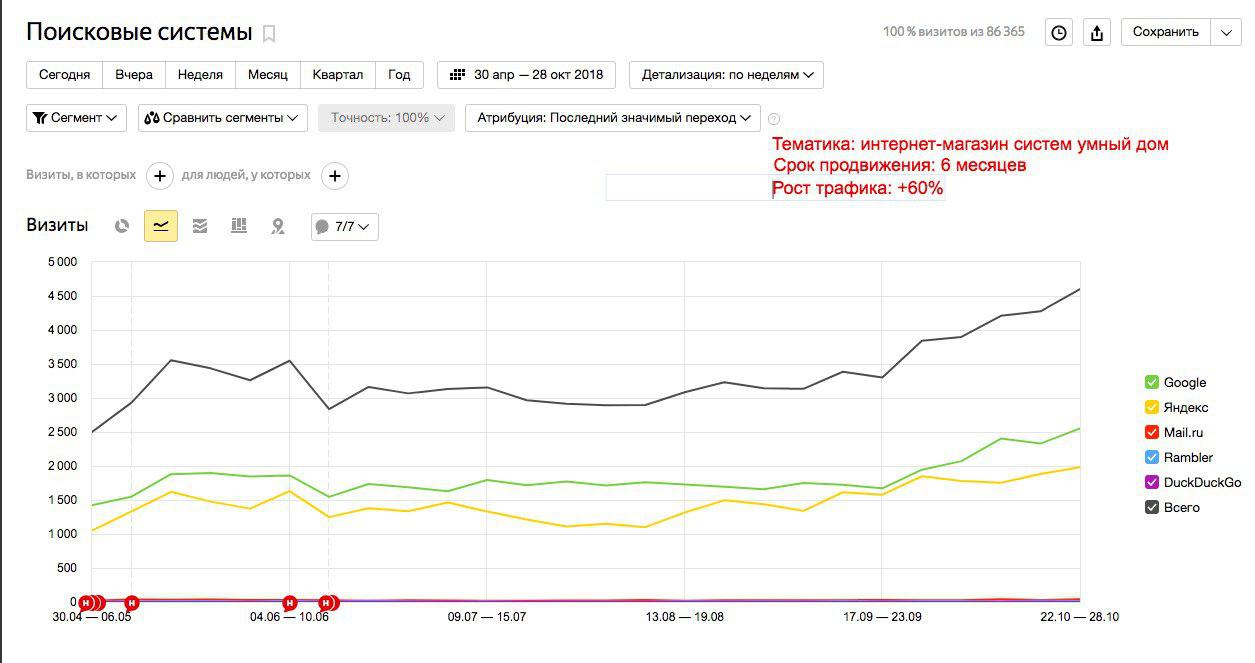Click the red annotation marker at 04.06 — 10.06
1255x663 pixels.
289,602
